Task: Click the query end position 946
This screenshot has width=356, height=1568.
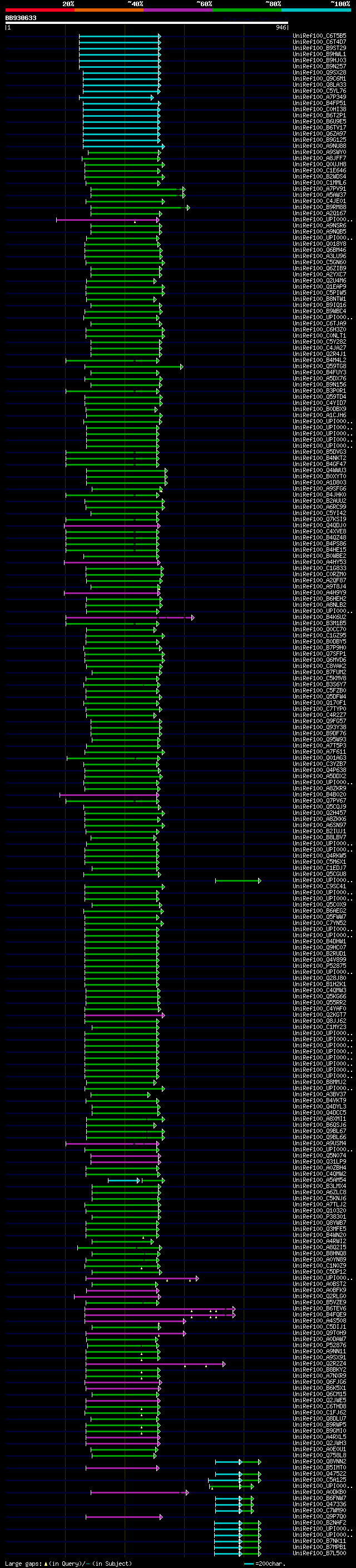Action: [x=281, y=27]
